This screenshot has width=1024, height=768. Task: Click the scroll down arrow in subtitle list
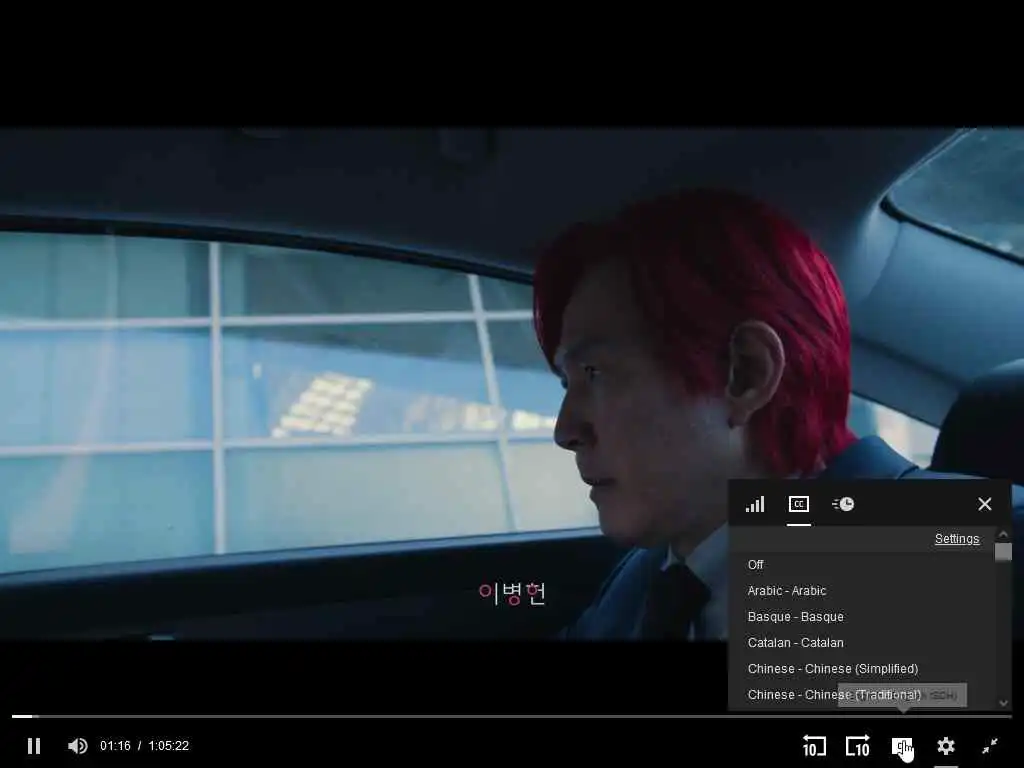click(x=1003, y=703)
